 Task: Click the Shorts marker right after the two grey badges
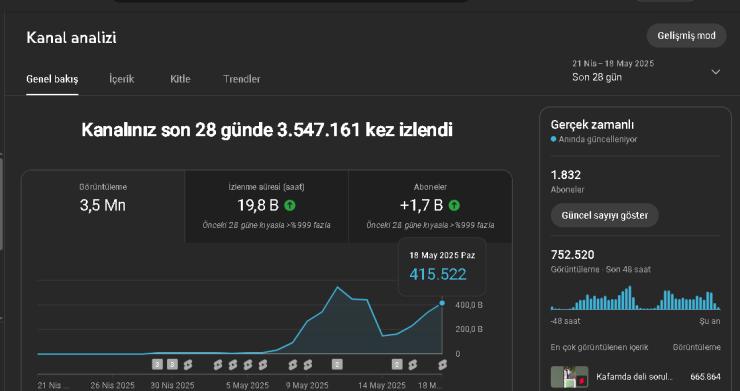click(188, 365)
